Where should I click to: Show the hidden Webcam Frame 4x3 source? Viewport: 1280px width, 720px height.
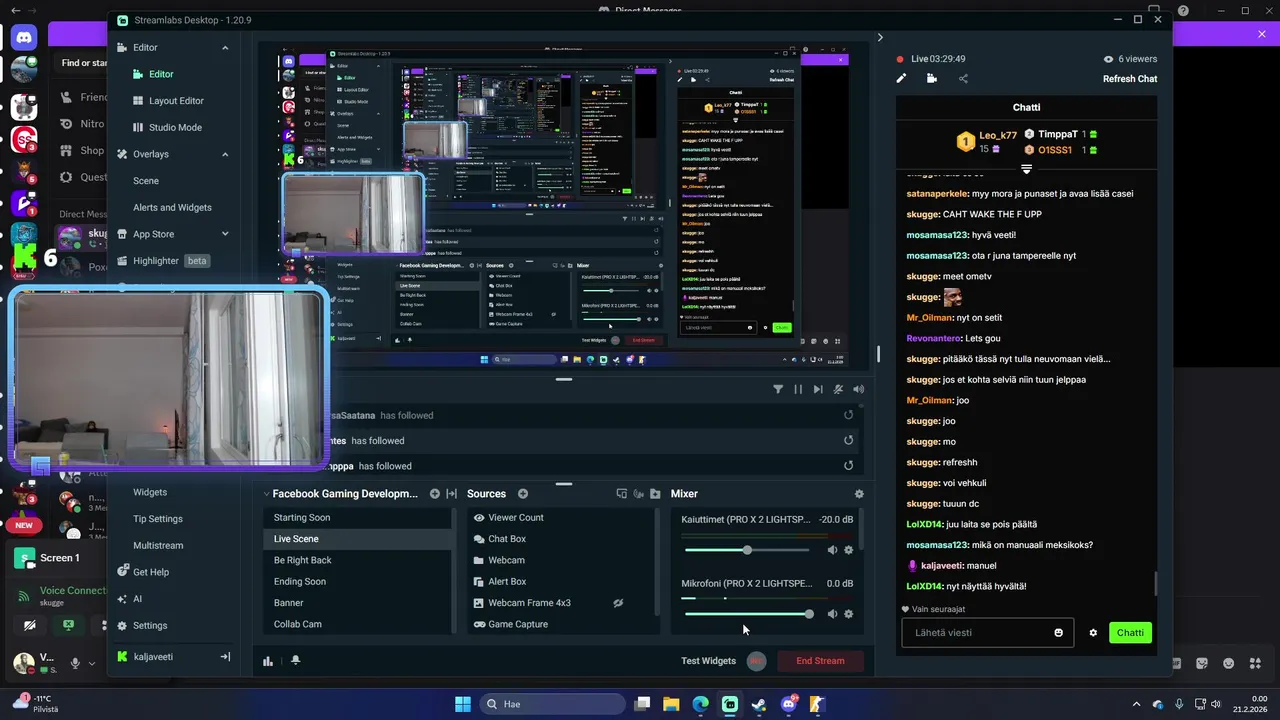coord(618,603)
